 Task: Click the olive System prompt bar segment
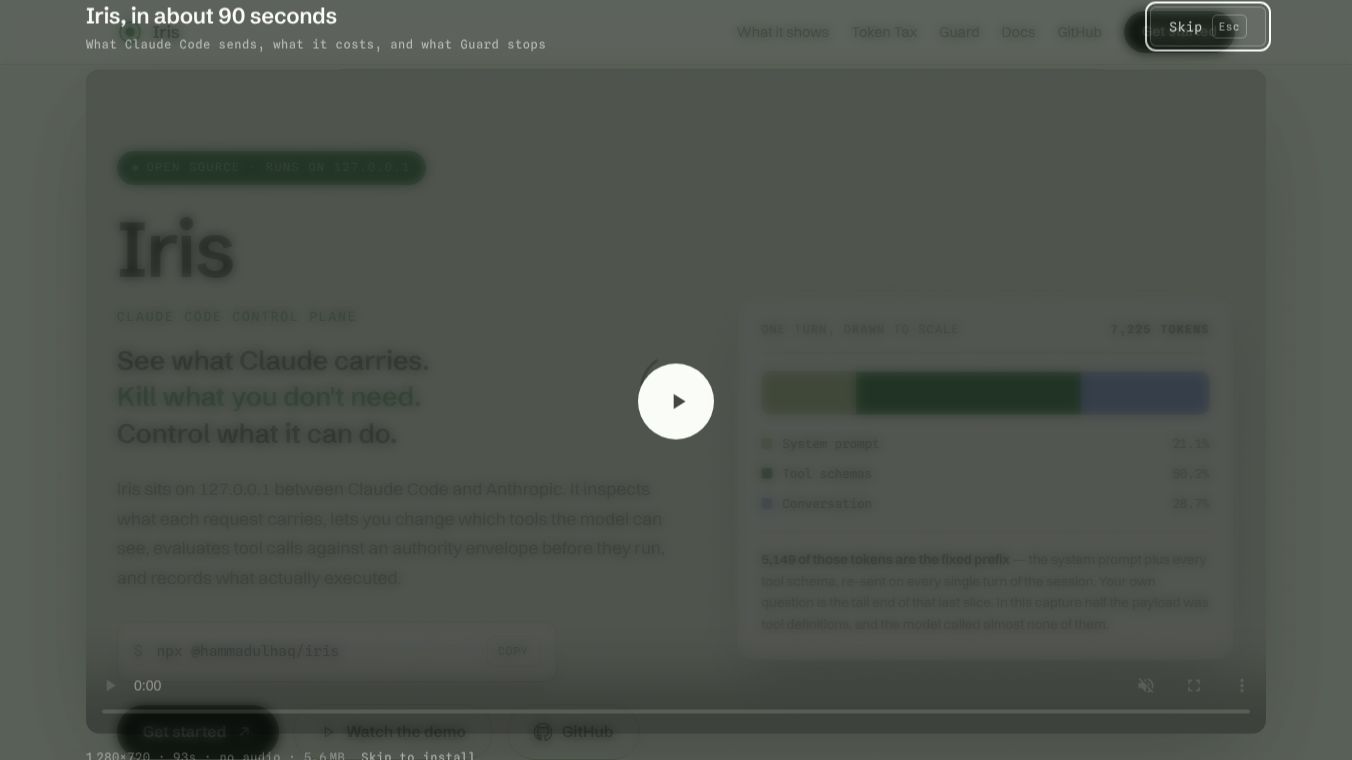808,393
